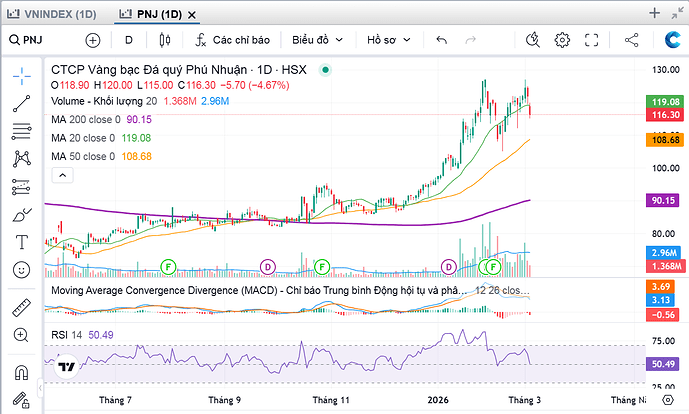Select the brush drawing tool
Viewport: 689px width, 414px height.
(21, 214)
